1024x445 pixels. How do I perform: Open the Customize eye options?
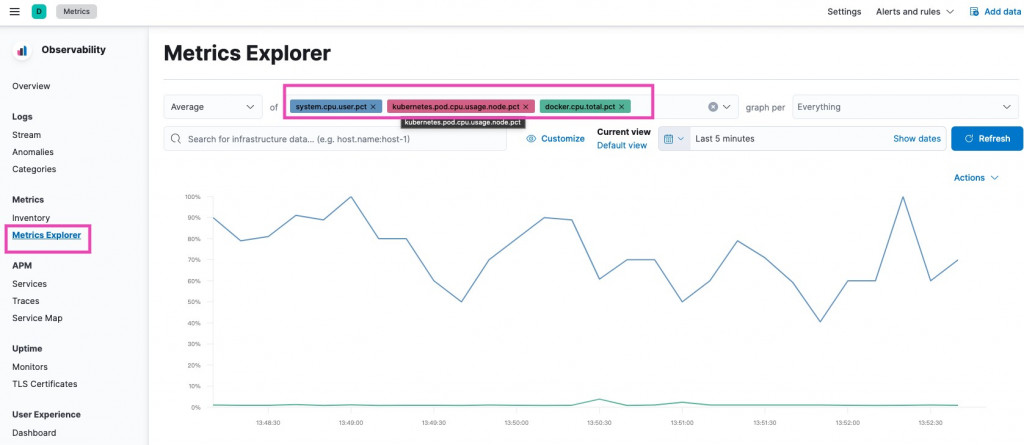pos(555,139)
